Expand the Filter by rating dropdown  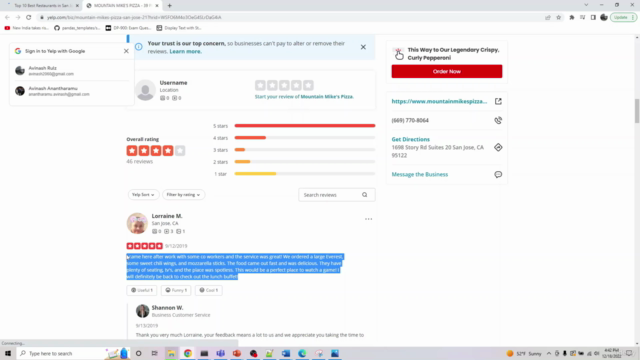tap(183, 195)
